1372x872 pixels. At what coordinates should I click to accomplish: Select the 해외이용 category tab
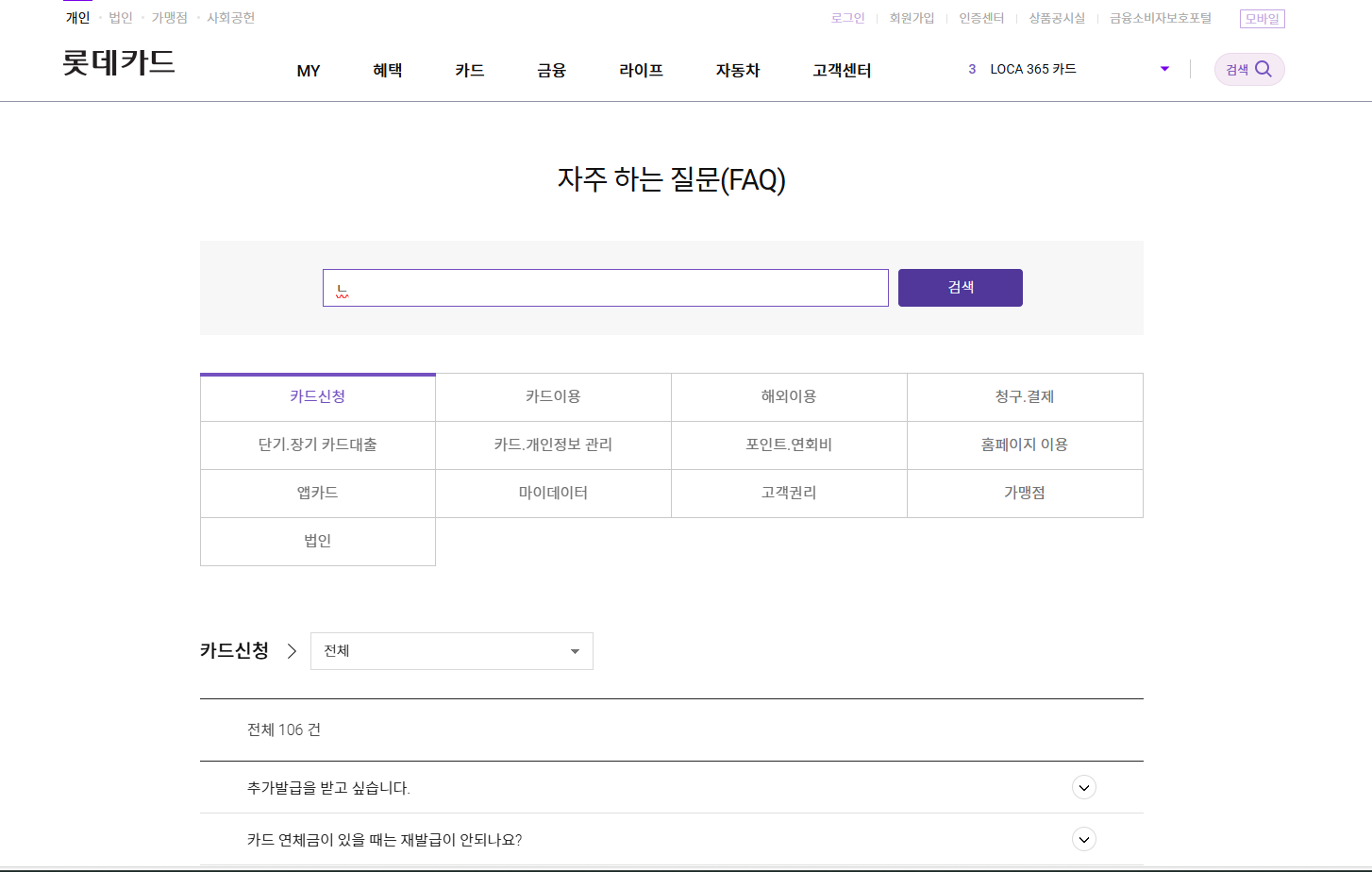(788, 396)
